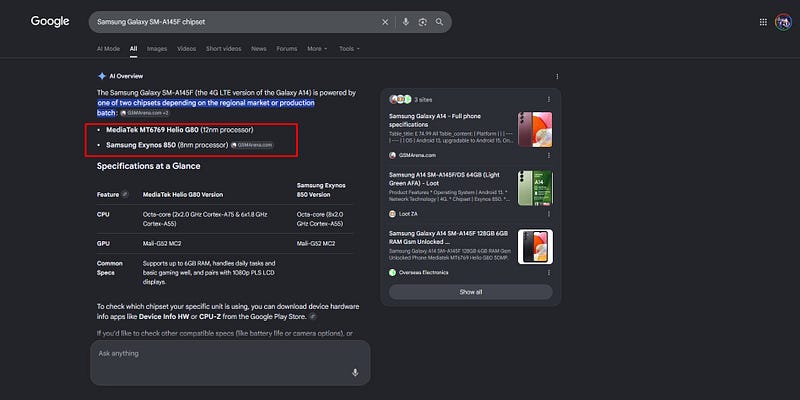Click the Overseas Electronics site name
The height and width of the screenshot is (400, 800).
pos(424,272)
